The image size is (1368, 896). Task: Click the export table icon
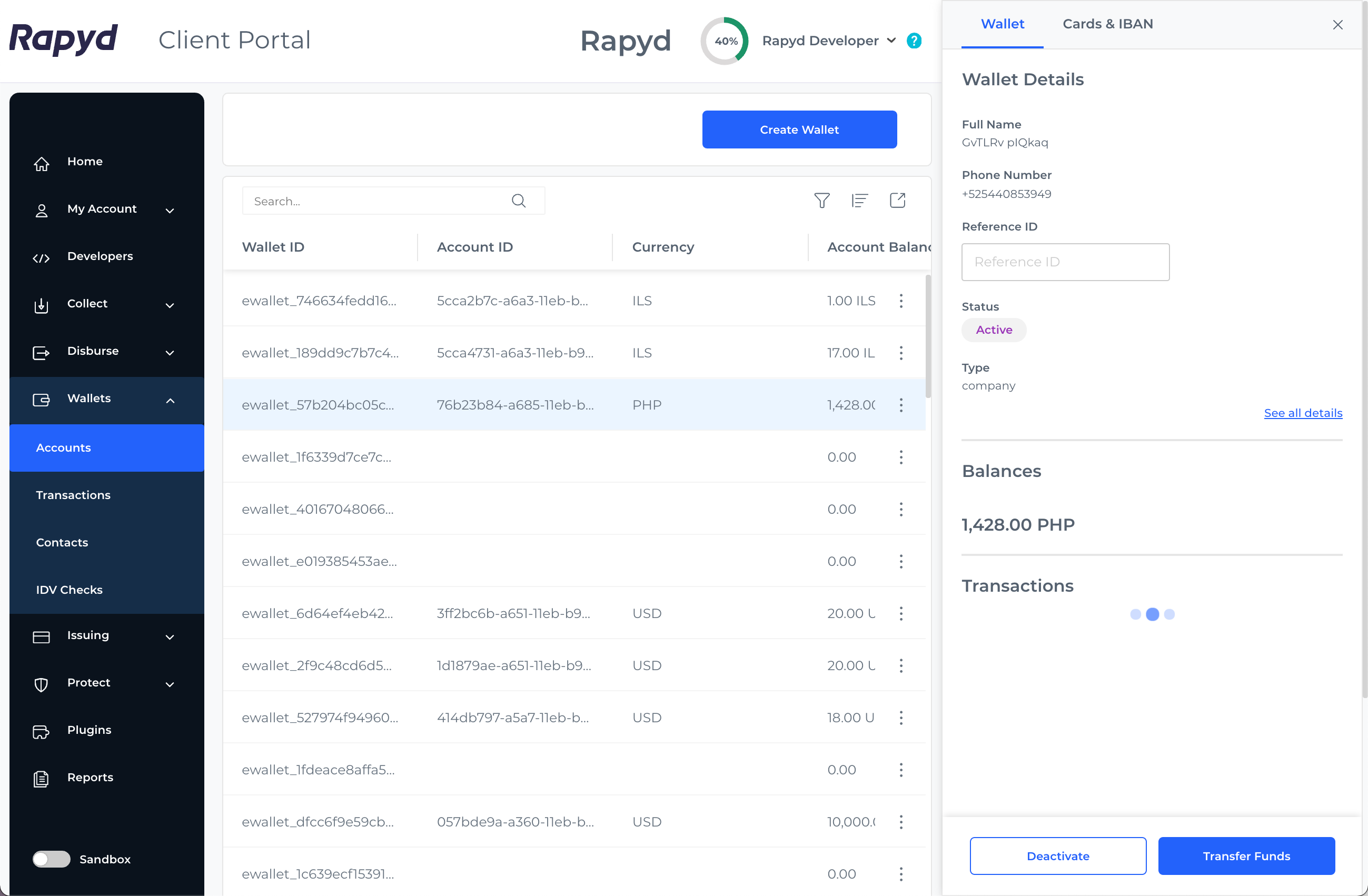tap(897, 200)
